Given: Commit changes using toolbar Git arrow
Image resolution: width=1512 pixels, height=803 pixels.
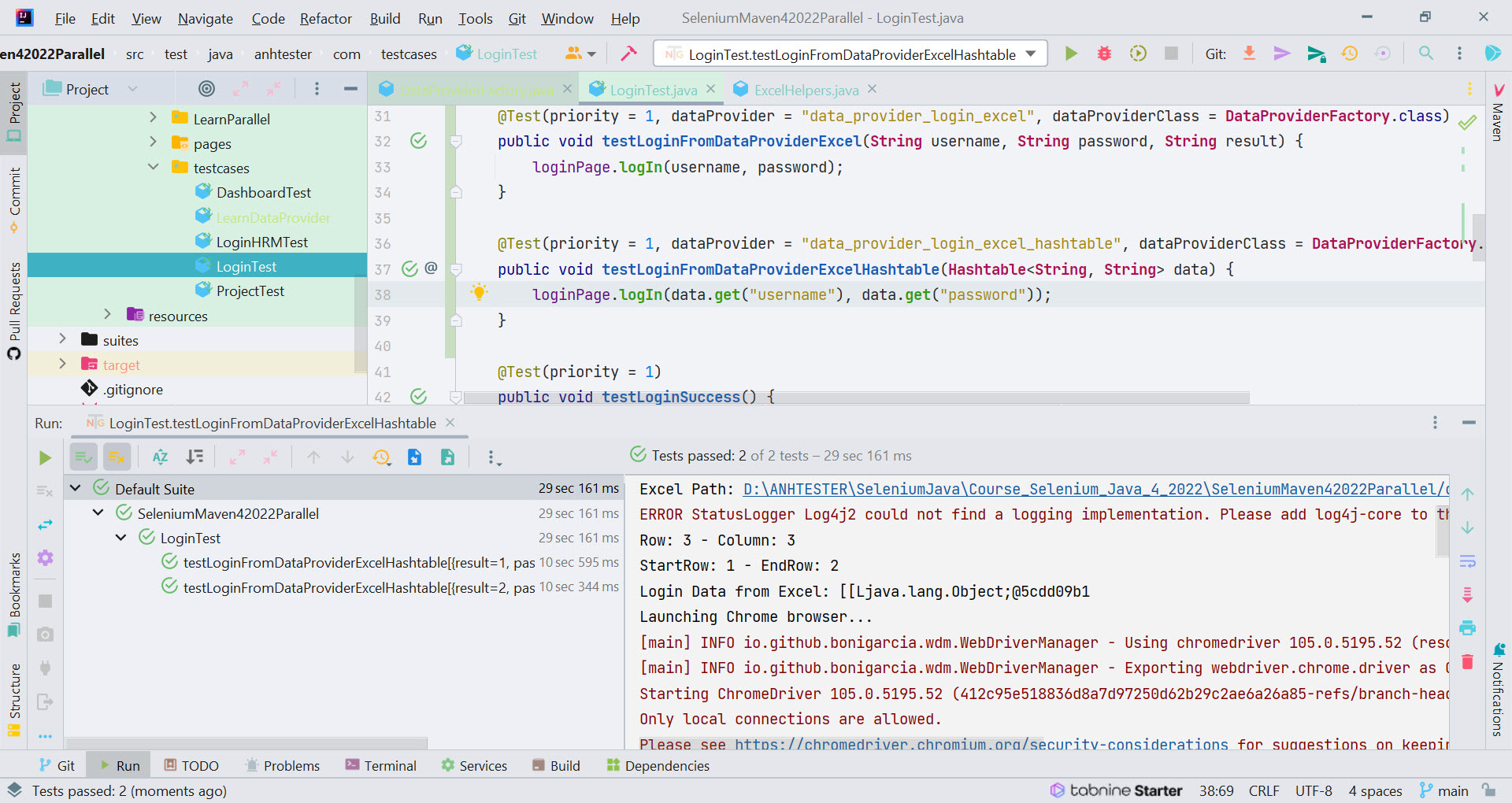Looking at the screenshot, I should (x=1282, y=54).
